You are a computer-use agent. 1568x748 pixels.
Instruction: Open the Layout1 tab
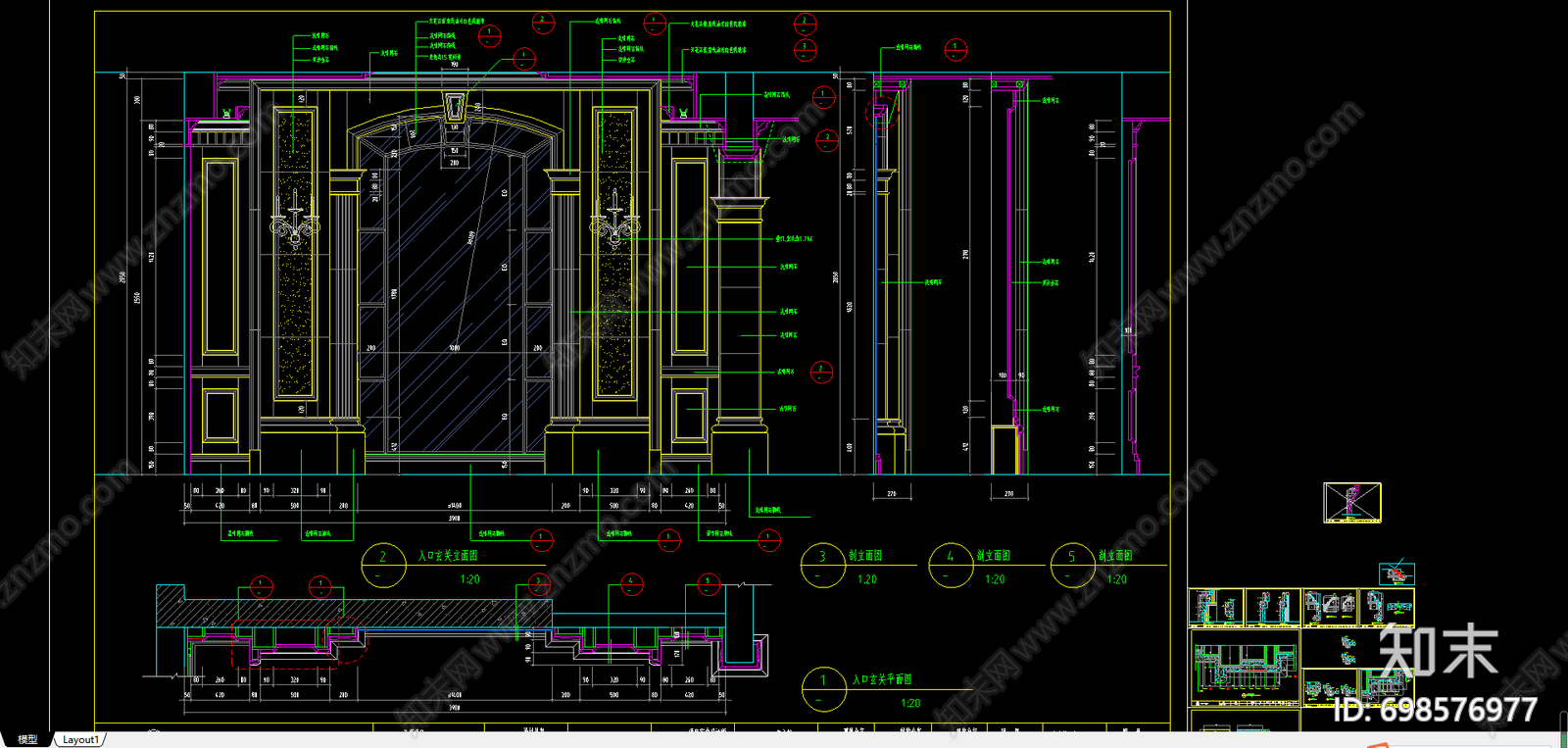(80, 739)
